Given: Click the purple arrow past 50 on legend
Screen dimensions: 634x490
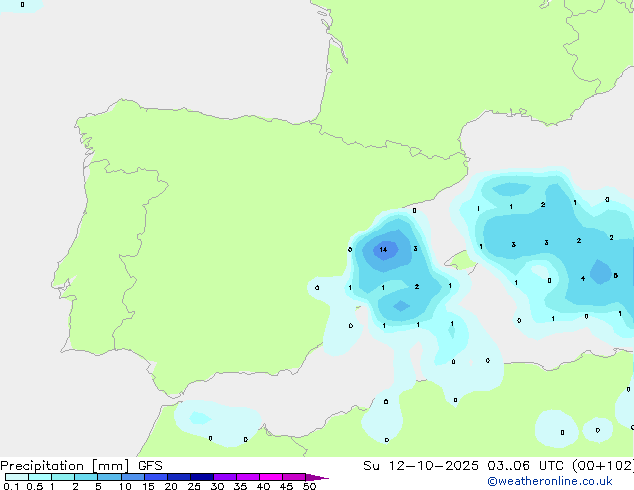Looking at the screenshot, I should click(x=317, y=477).
